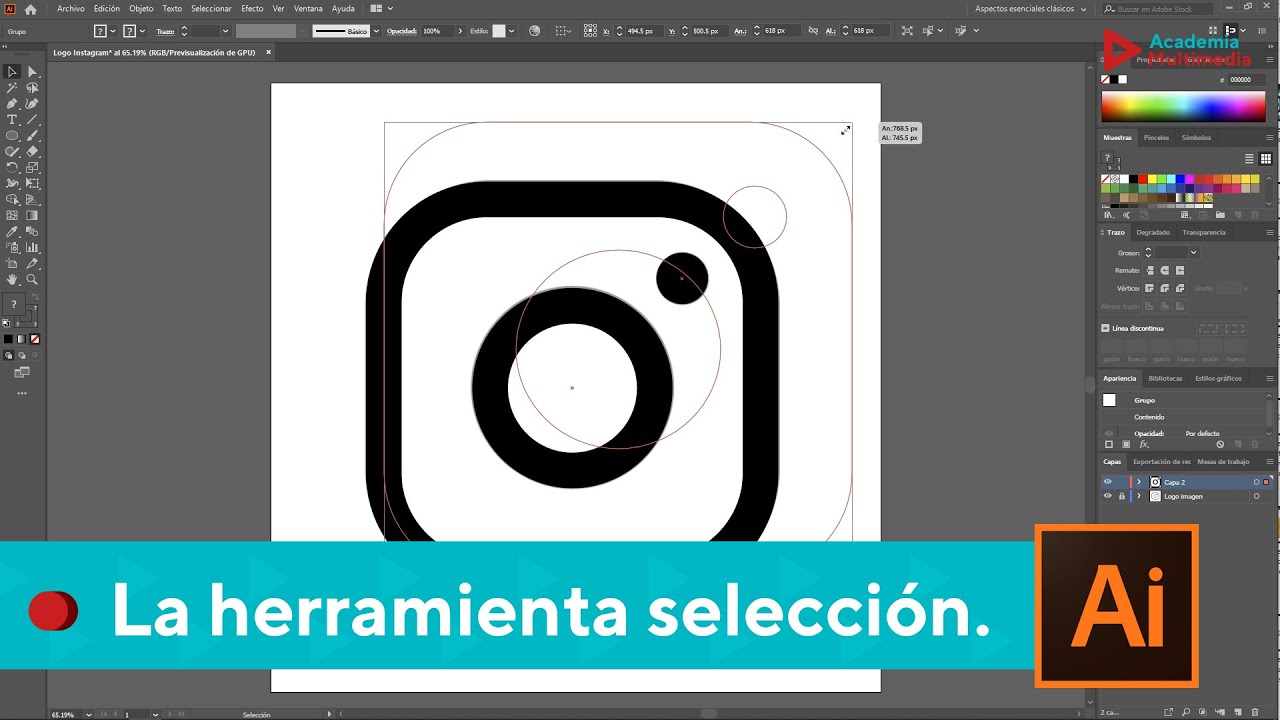Select the Shape Builder tool
Image resolution: width=1280 pixels, height=720 pixels.
click(x=12, y=200)
